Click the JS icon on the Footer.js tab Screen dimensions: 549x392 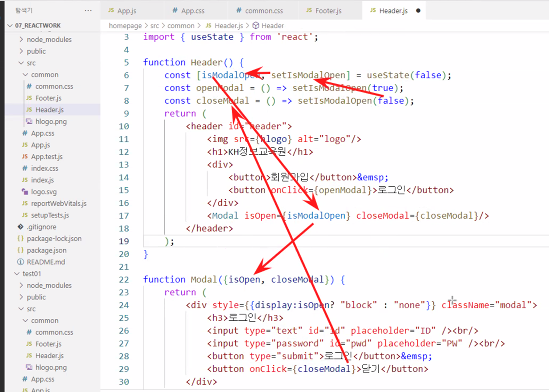309,10
